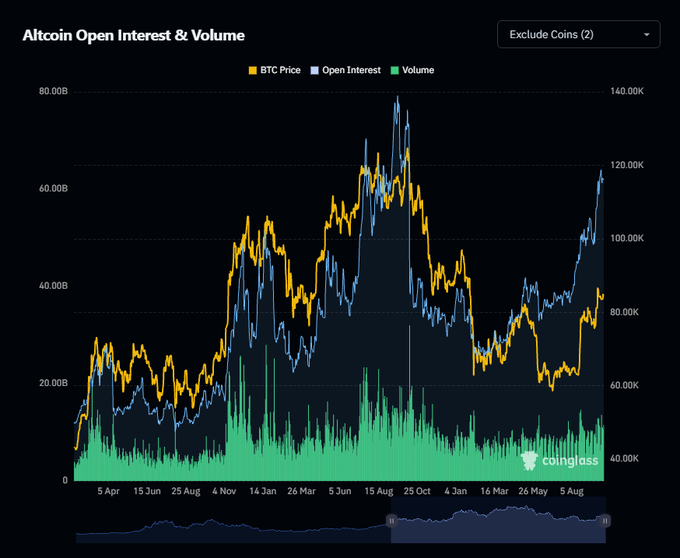This screenshot has height=558, width=680.
Task: Toggle Open Interest series blue swatch
Action: (314, 70)
